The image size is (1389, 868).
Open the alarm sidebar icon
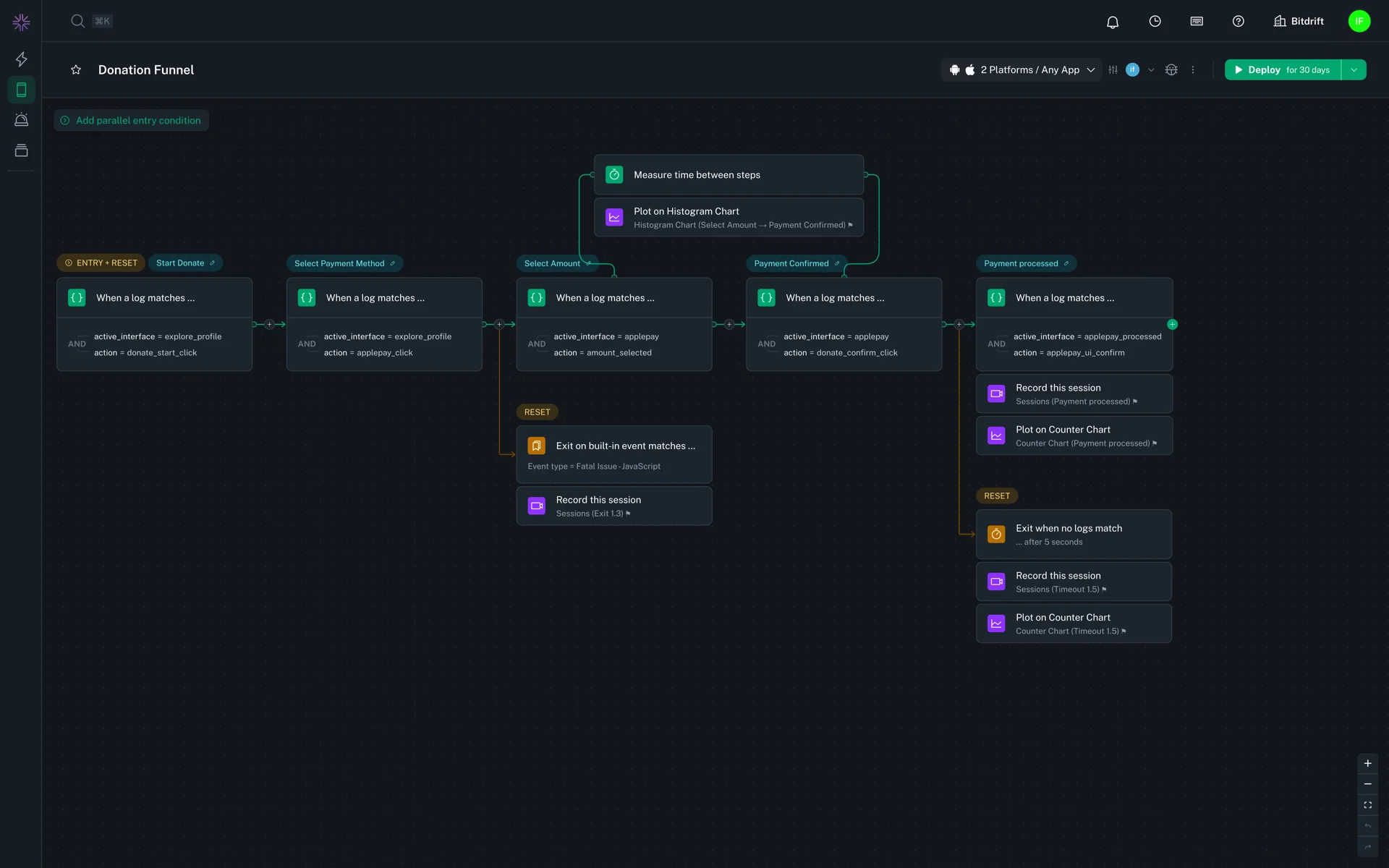tap(22, 120)
